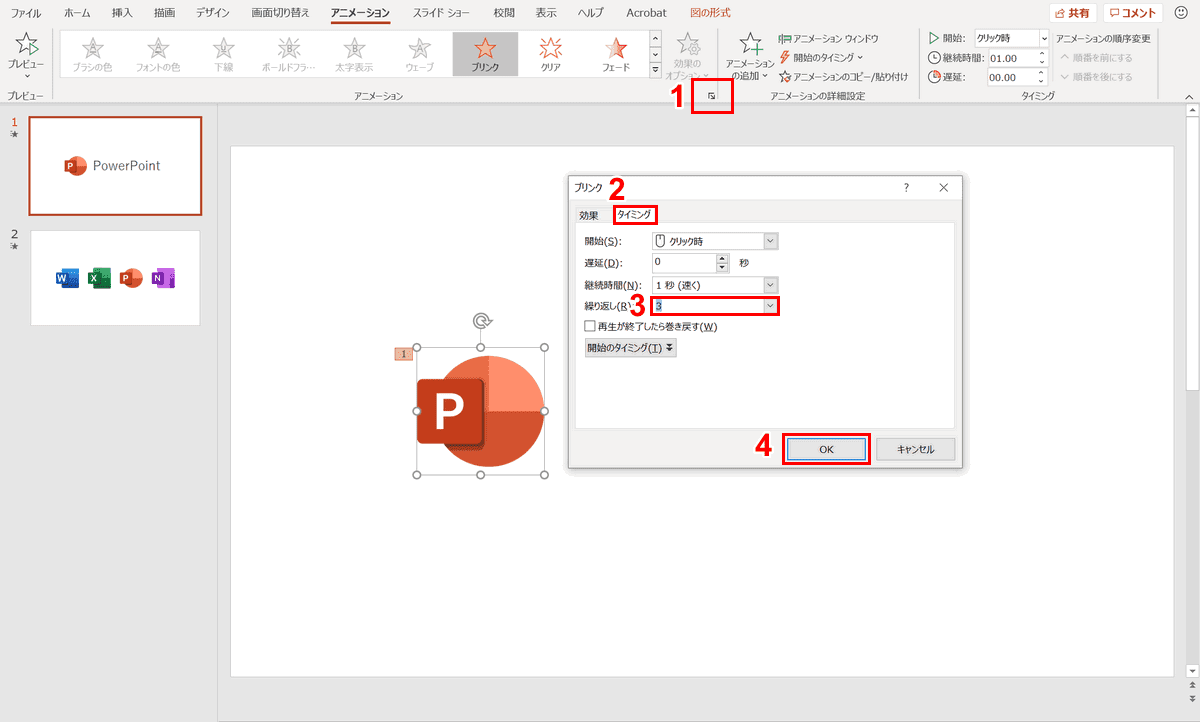Click the ribbon 遅延 field
Viewport: 1200px width, 722px height.
pos(1013,77)
